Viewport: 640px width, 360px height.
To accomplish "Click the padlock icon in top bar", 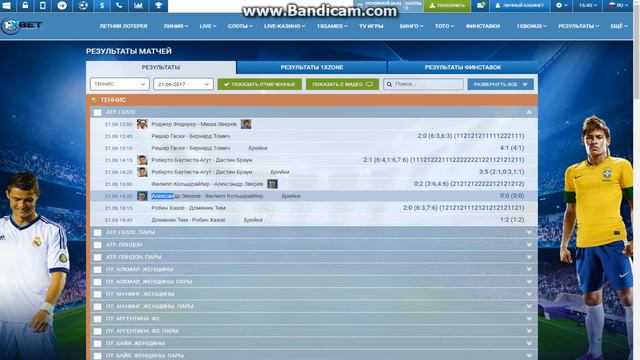I will click(x=25, y=5).
